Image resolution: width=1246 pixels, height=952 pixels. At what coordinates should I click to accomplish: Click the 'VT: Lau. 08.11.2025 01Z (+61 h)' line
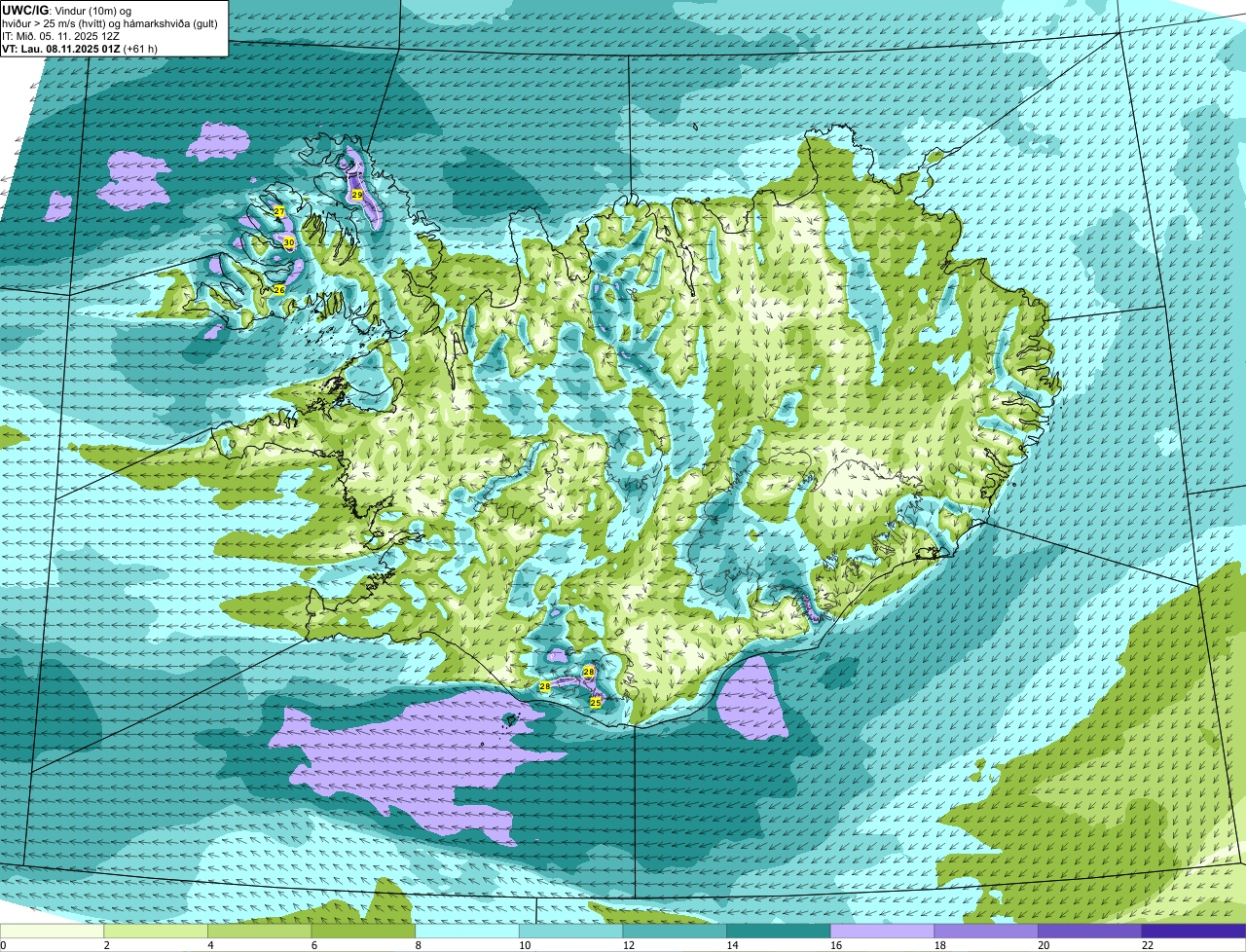80,48
